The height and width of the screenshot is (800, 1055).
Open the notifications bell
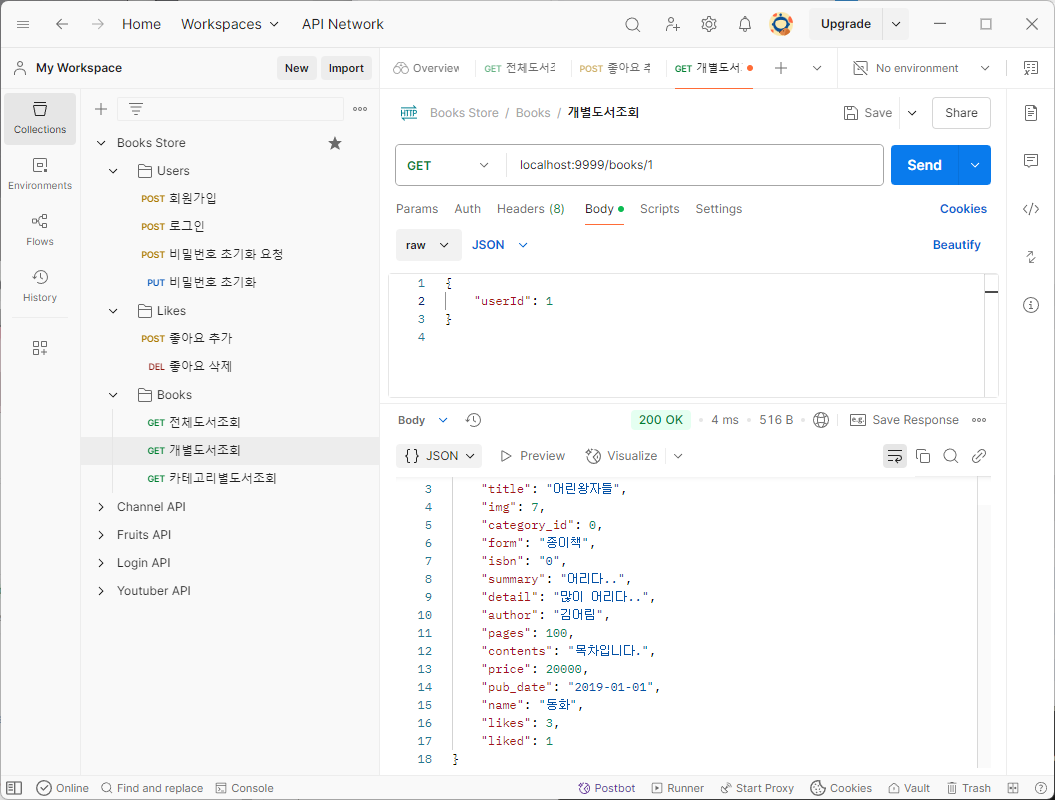pyautogui.click(x=745, y=25)
